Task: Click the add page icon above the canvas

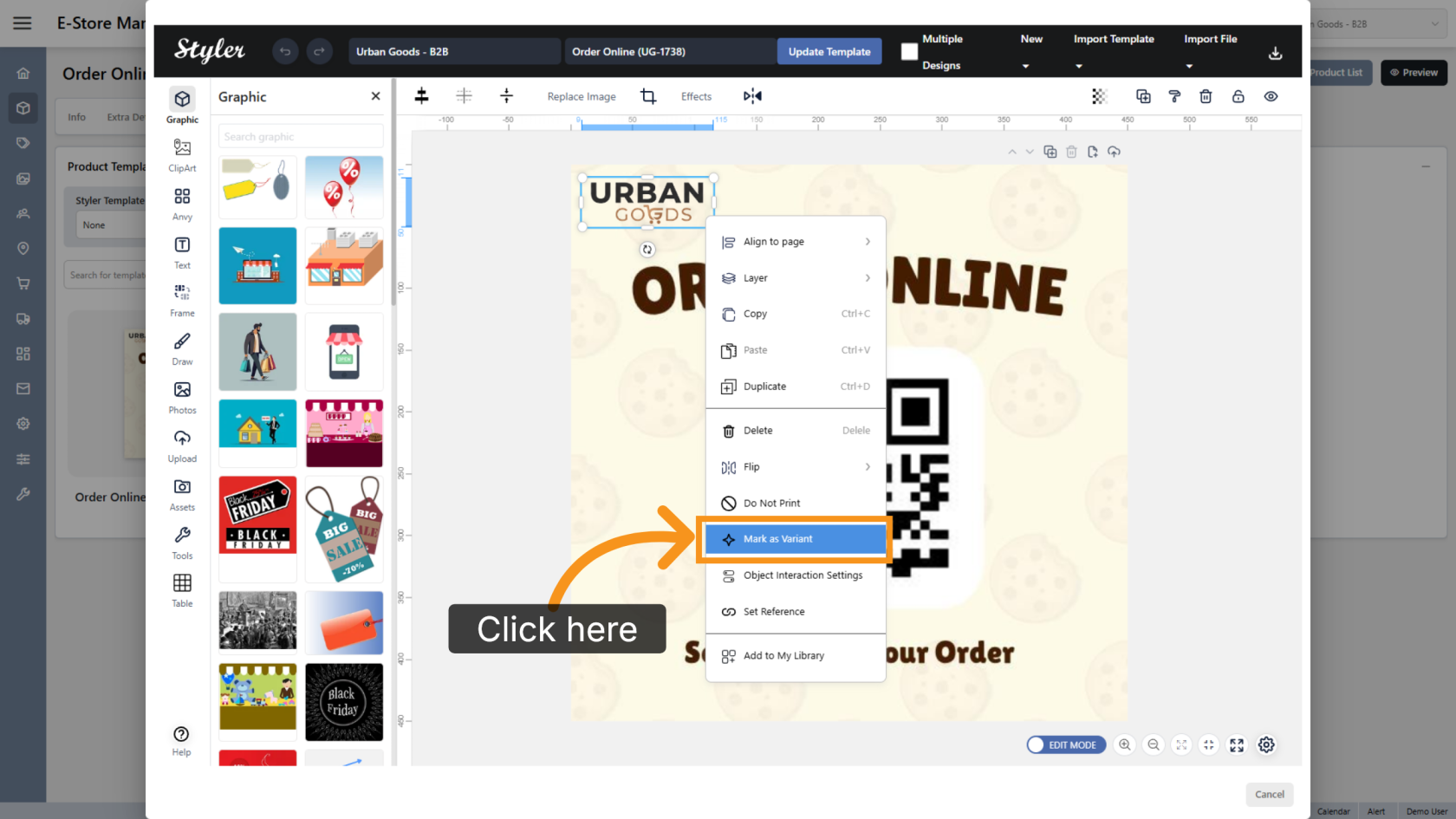Action: tap(1092, 152)
